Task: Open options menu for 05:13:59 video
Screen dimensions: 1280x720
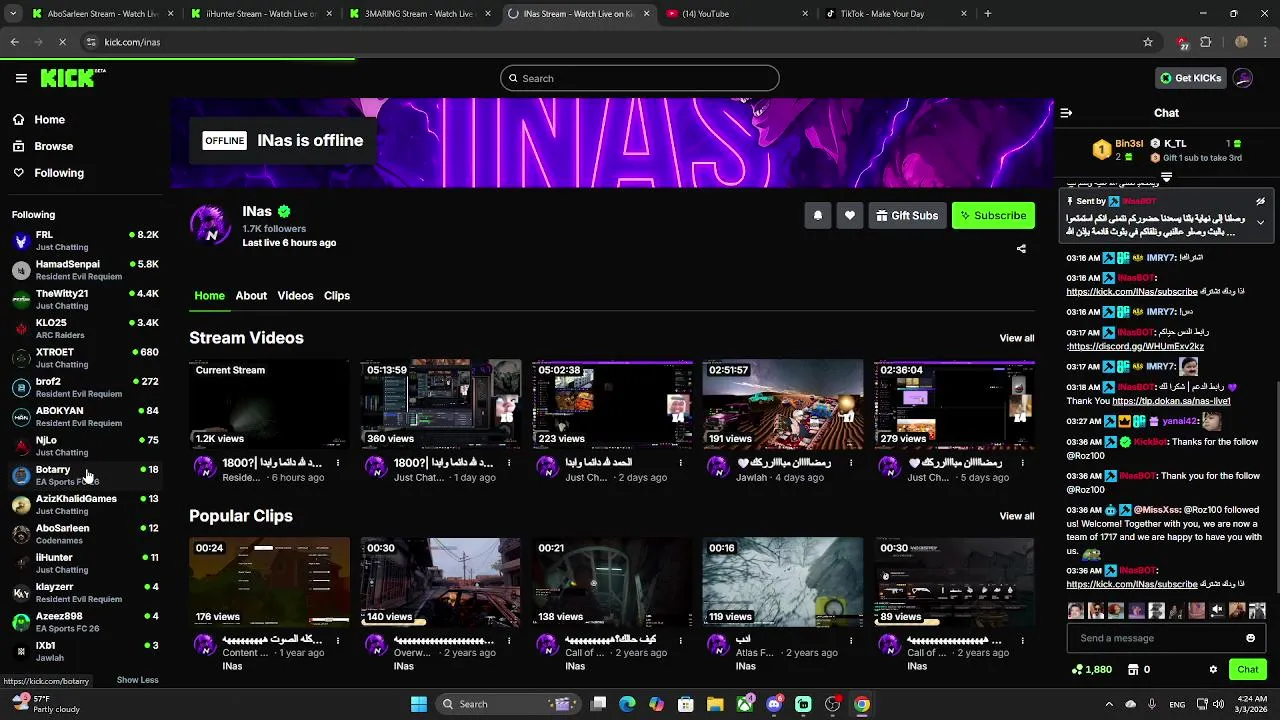Action: 509,463
